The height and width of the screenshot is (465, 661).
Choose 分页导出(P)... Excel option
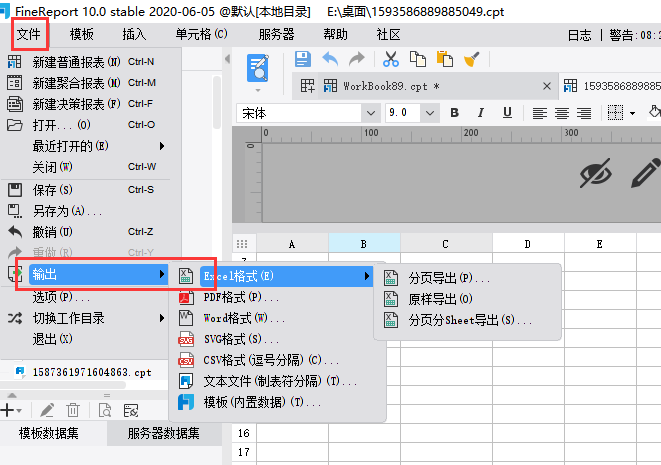click(468, 278)
